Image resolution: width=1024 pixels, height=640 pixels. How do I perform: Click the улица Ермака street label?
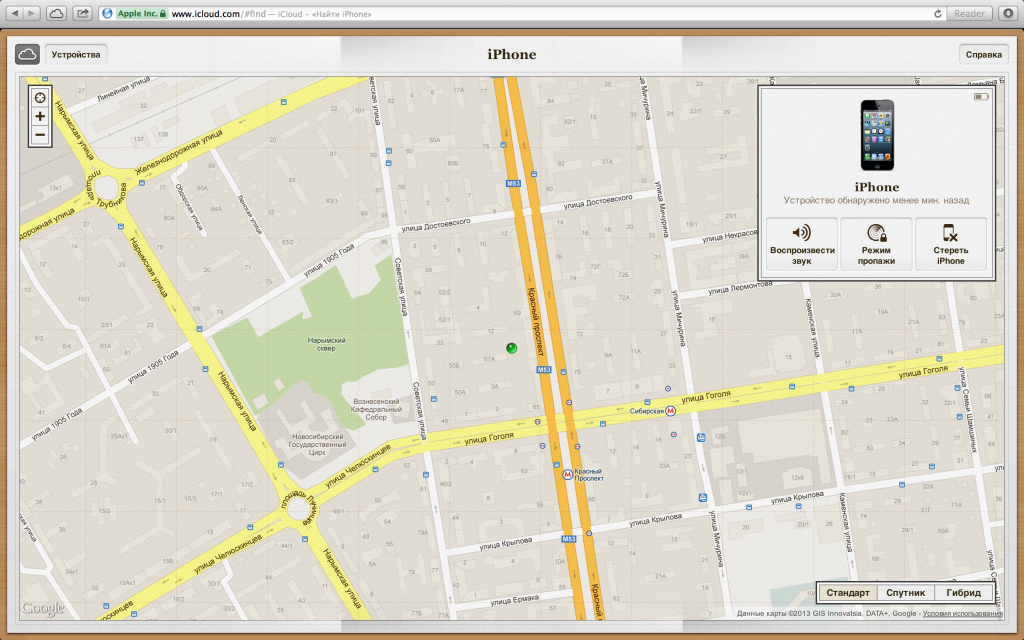pos(515,601)
